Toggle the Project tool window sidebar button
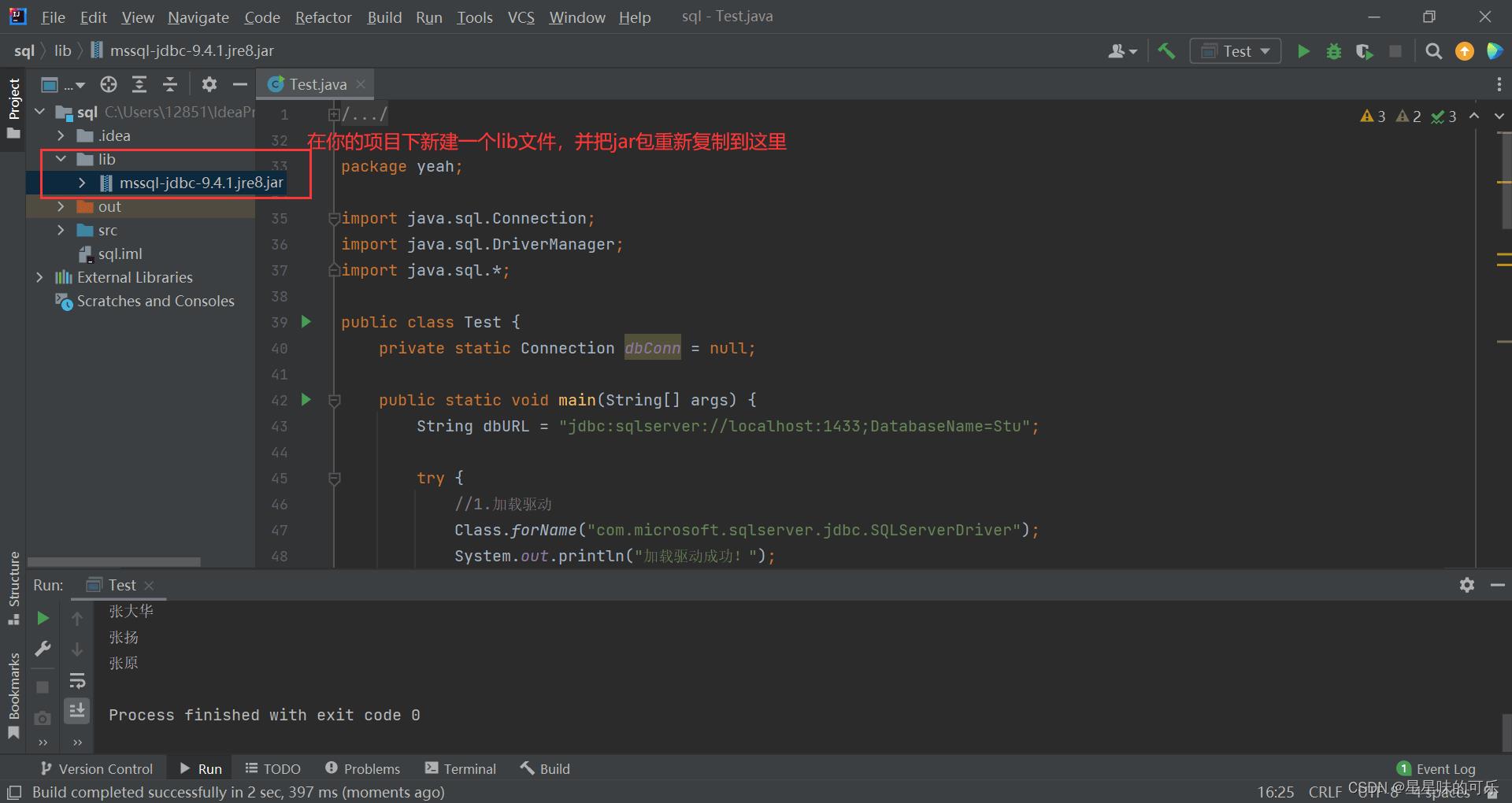This screenshot has height=803, width=1512. (13, 108)
